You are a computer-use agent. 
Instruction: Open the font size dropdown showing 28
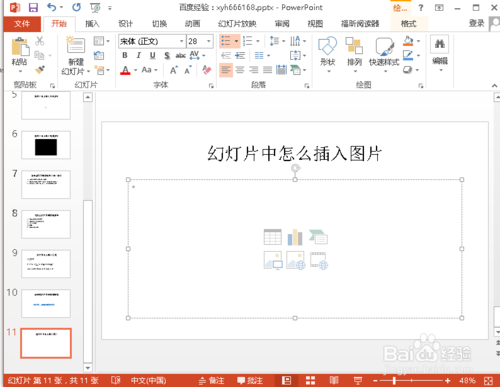(209, 41)
